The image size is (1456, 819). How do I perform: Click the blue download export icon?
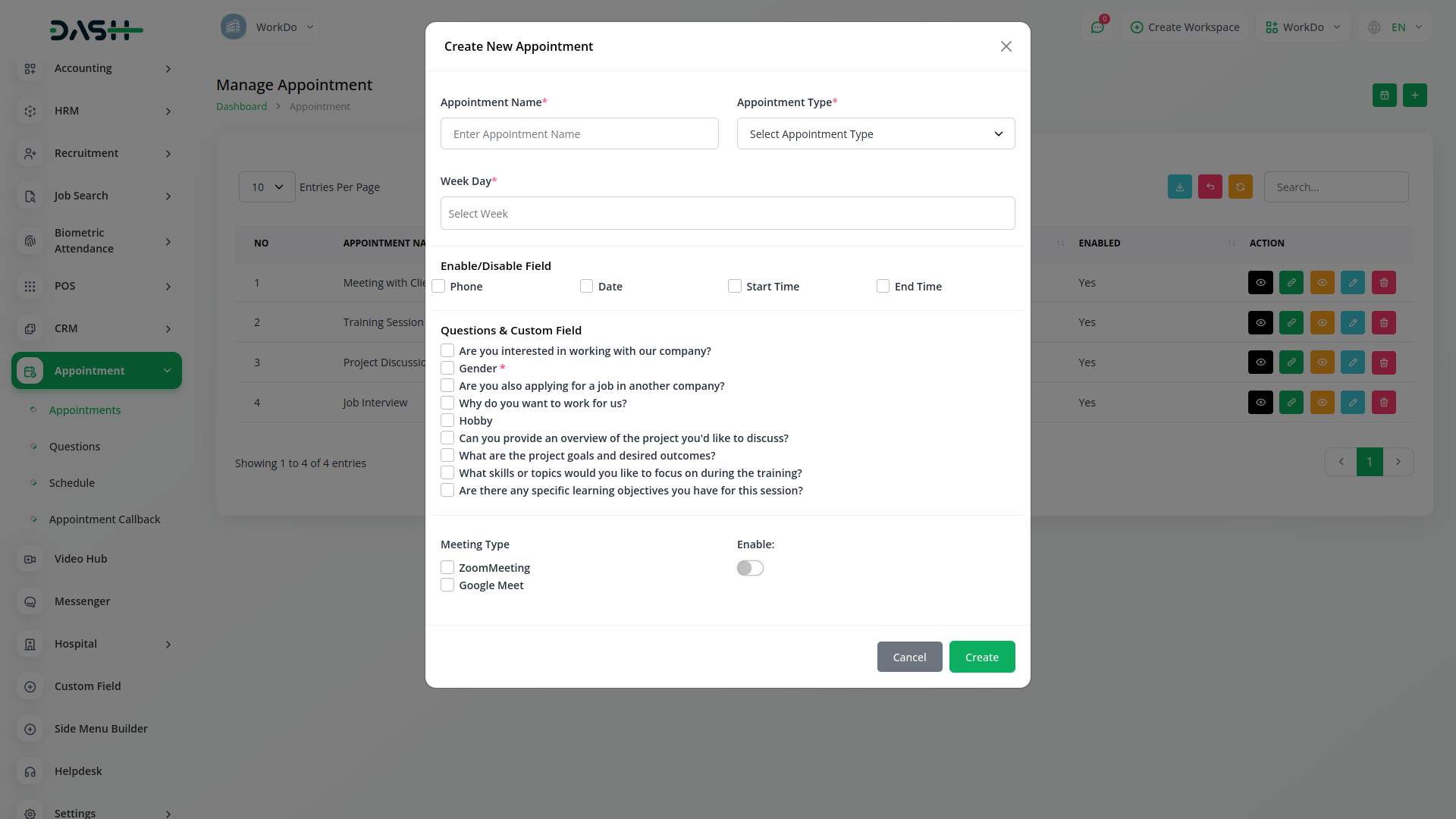[x=1179, y=187]
